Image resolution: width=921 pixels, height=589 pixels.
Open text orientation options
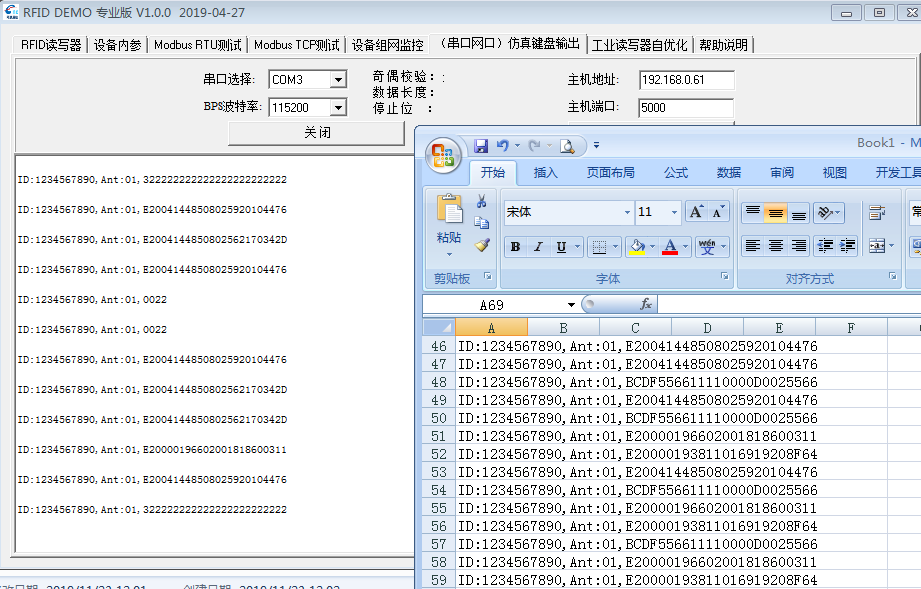[x=829, y=212]
